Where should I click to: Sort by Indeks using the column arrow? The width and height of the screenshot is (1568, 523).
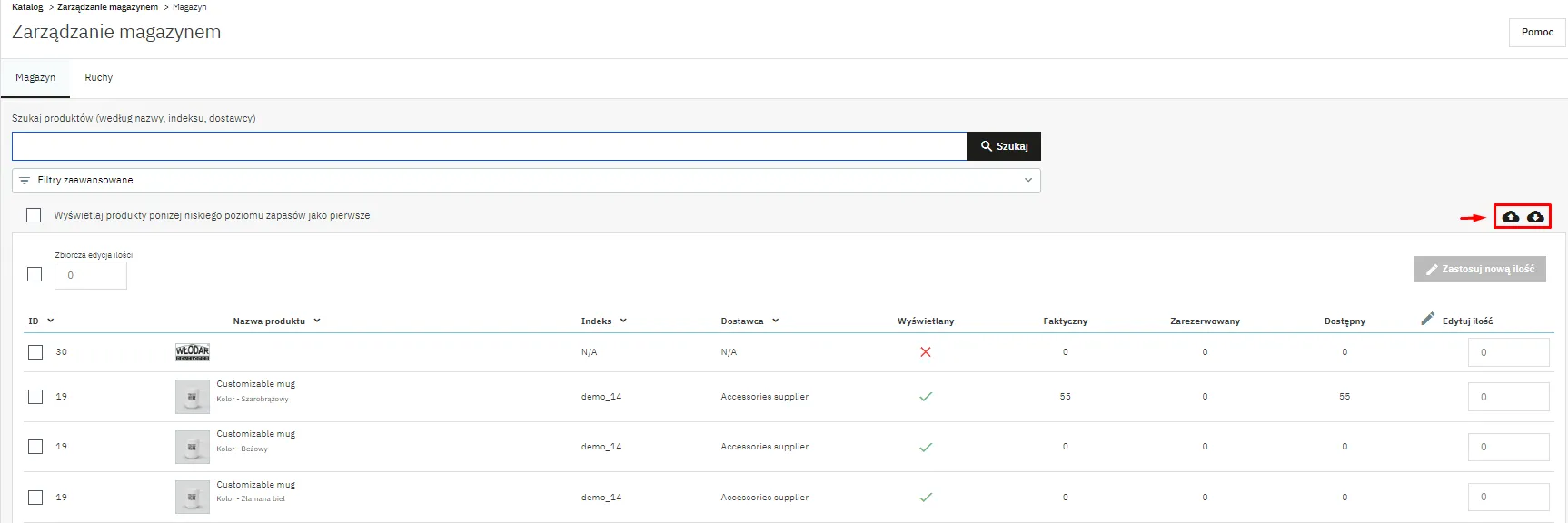coord(623,321)
